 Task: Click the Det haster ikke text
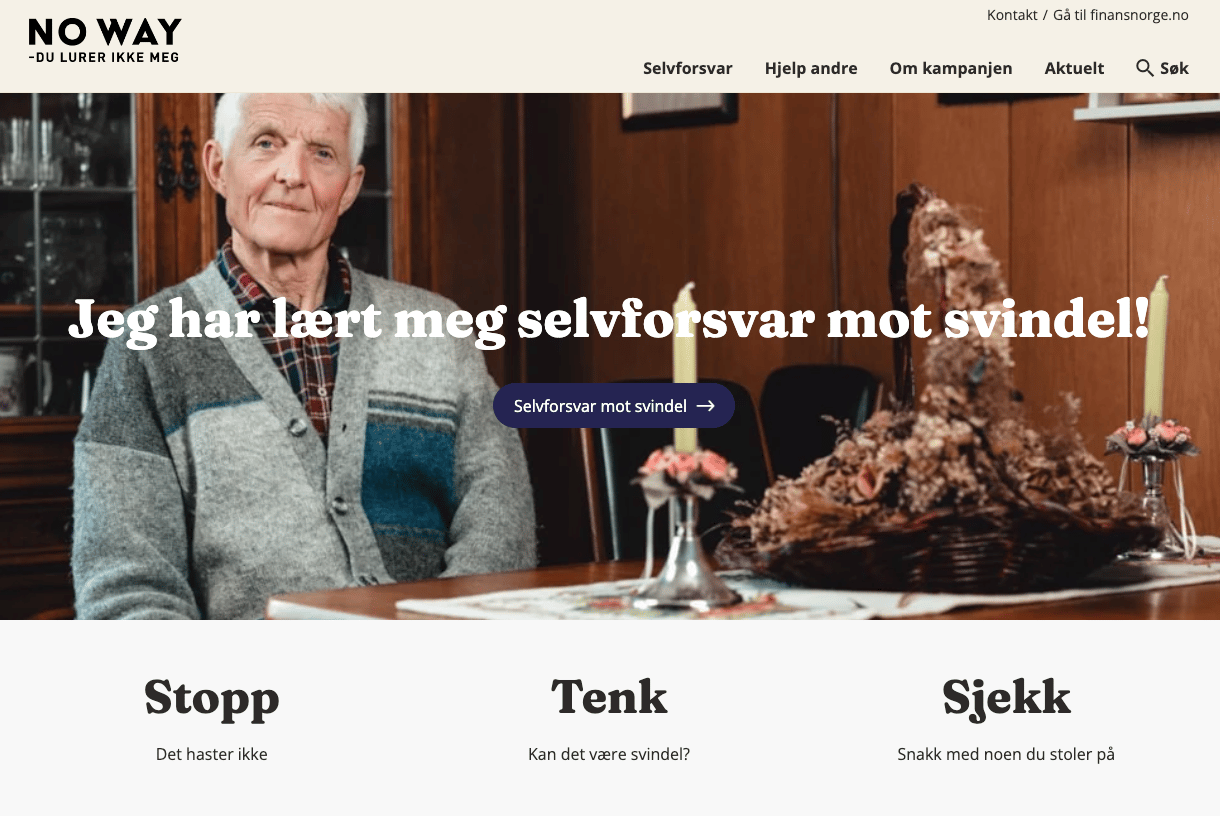click(x=212, y=754)
